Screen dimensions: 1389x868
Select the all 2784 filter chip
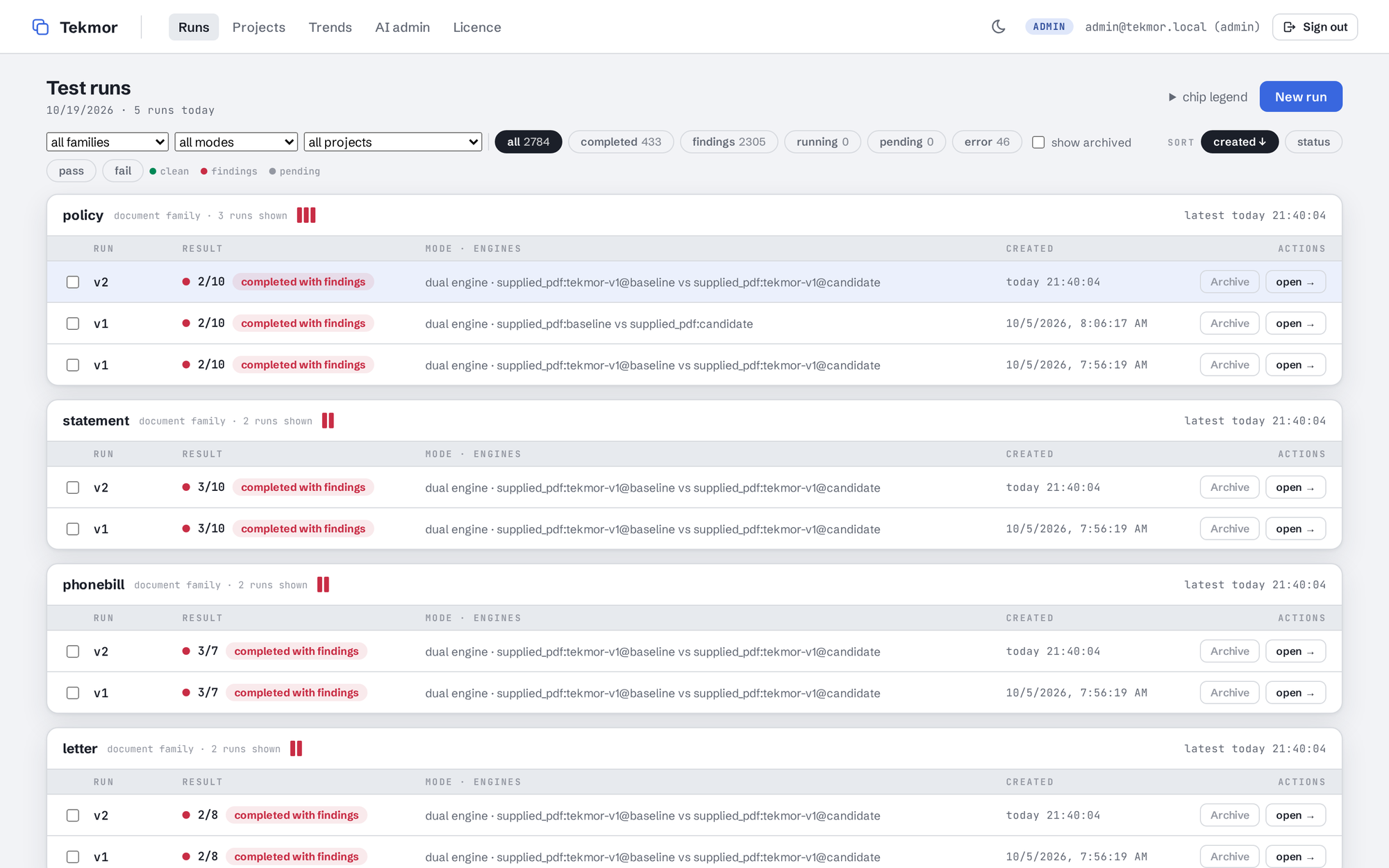[528, 142]
